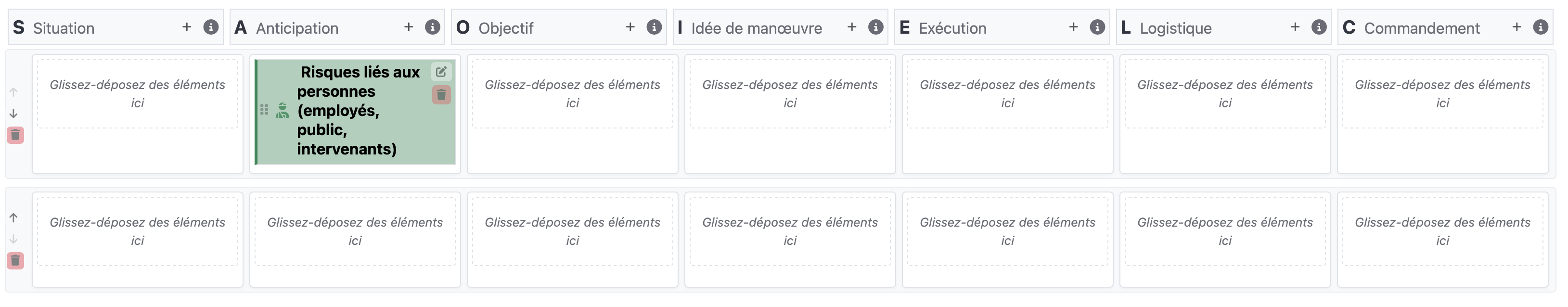
Task: Click the plus icon in Exécution header
Action: click(1073, 27)
